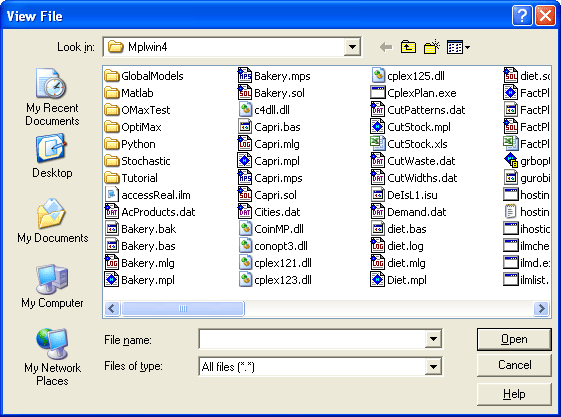Click the context help question-mark button
The width and height of the screenshot is (561, 417).
click(522, 16)
